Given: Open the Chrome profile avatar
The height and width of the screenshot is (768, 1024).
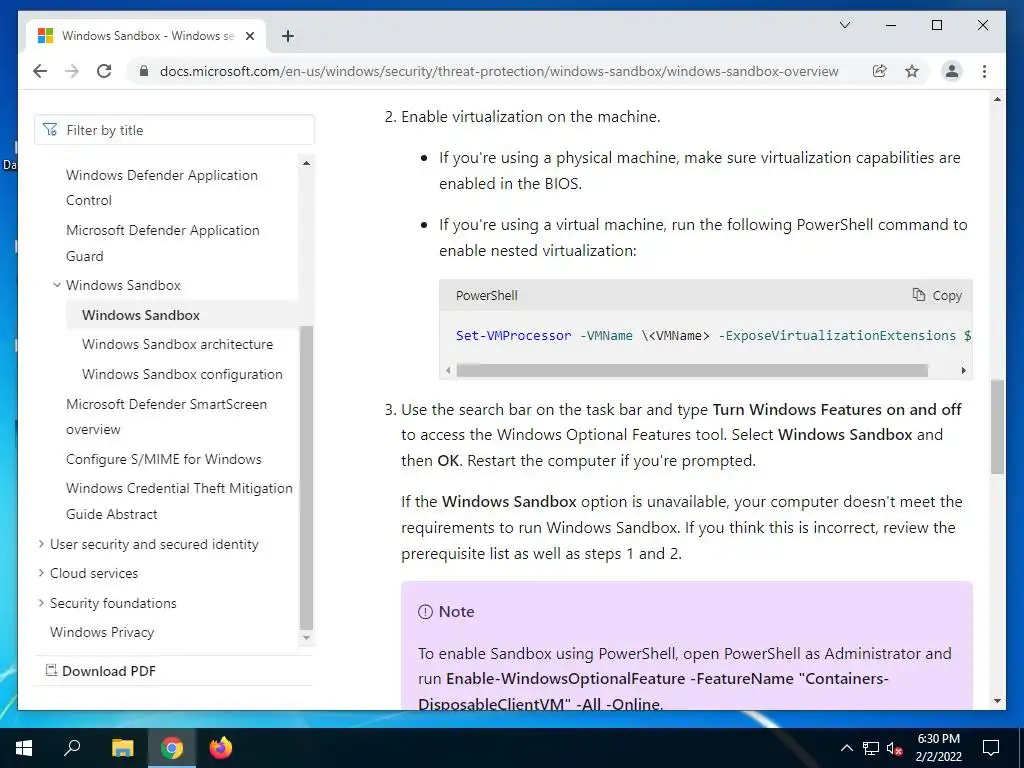Looking at the screenshot, I should coord(952,71).
